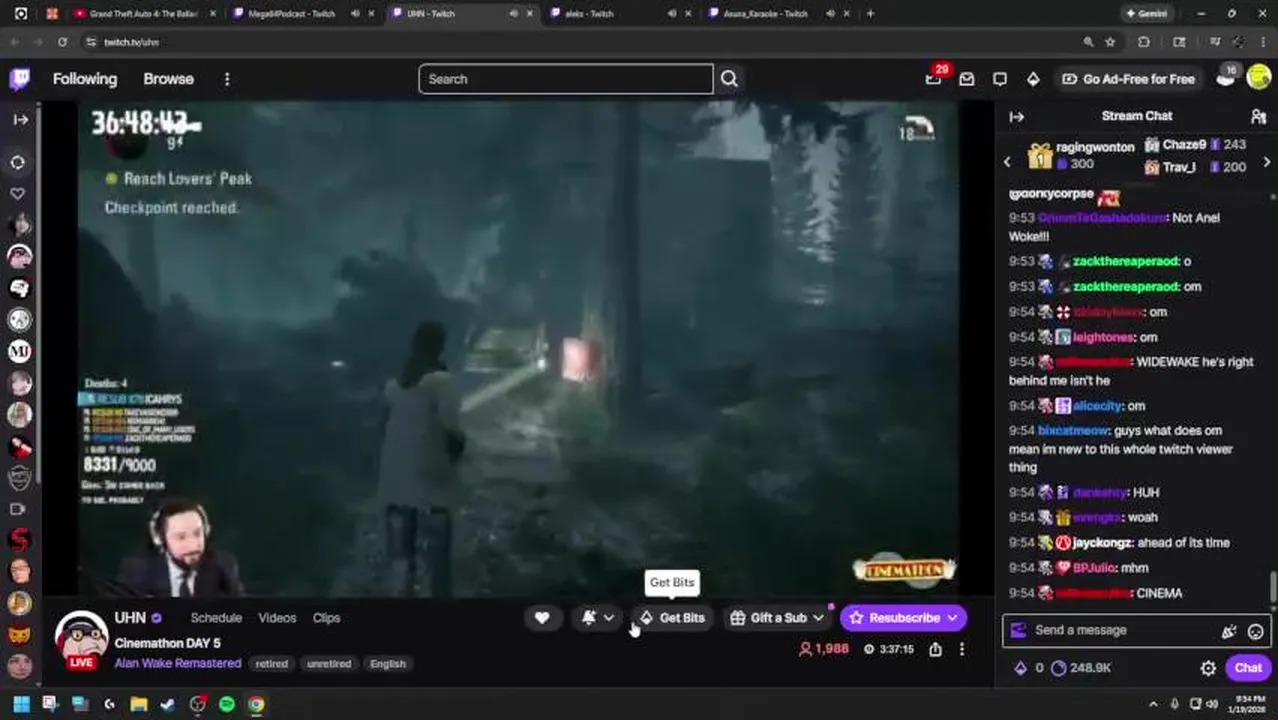Open the Following page
1278x720 pixels.
(85, 79)
